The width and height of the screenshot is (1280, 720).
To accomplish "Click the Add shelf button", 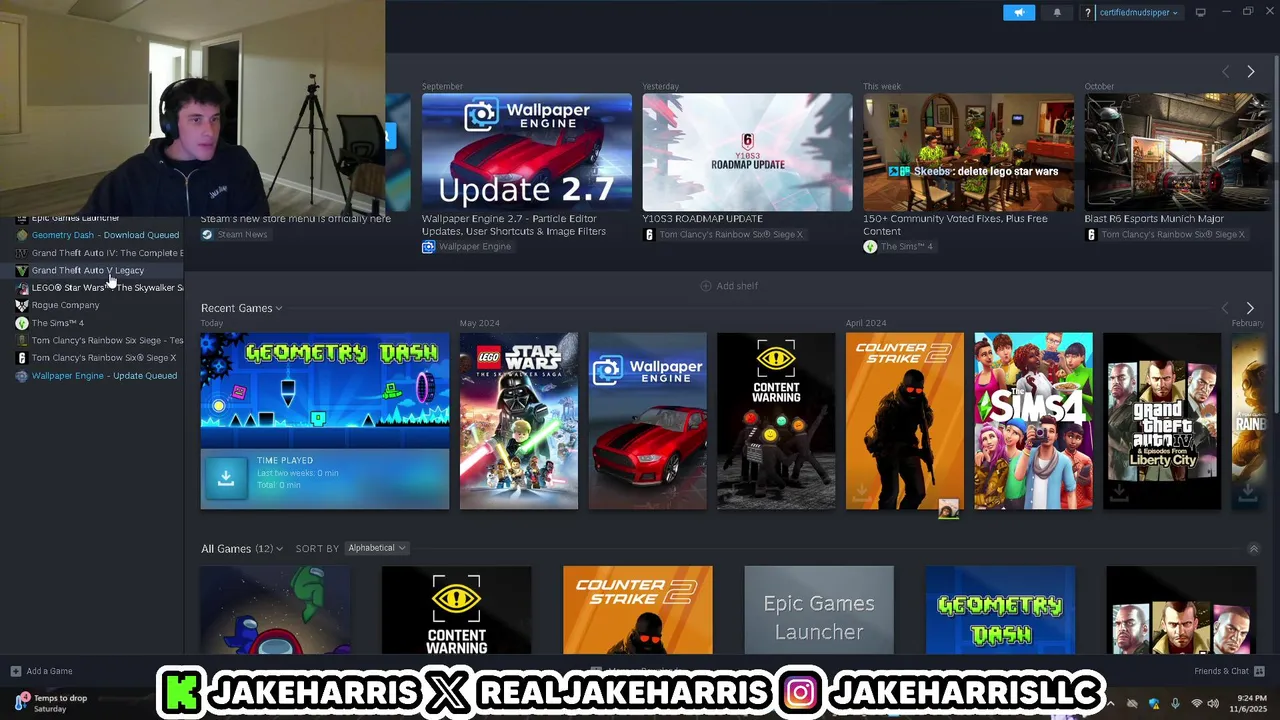I will 729,286.
